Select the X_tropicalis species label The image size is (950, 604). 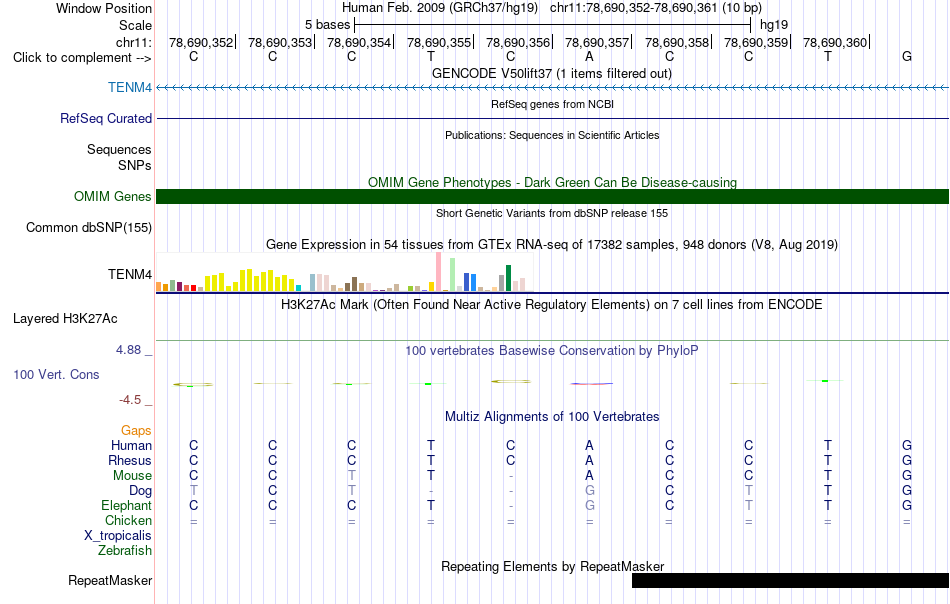coord(118,536)
